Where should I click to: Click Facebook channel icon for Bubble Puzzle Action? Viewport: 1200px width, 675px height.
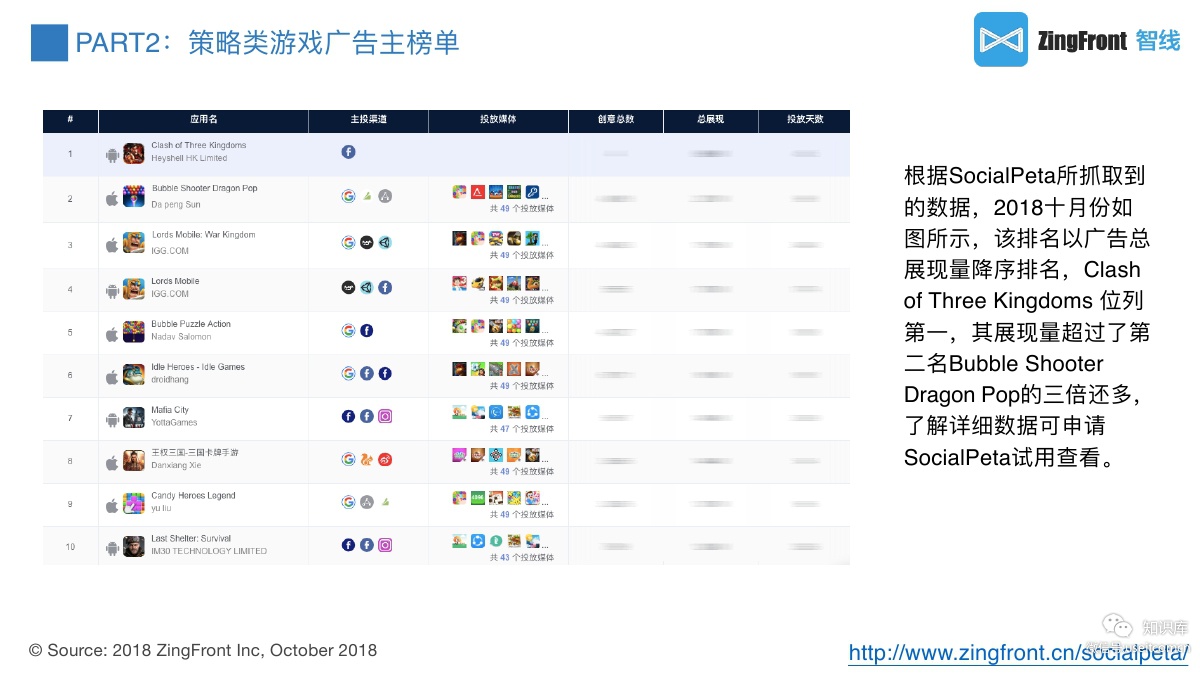367,330
